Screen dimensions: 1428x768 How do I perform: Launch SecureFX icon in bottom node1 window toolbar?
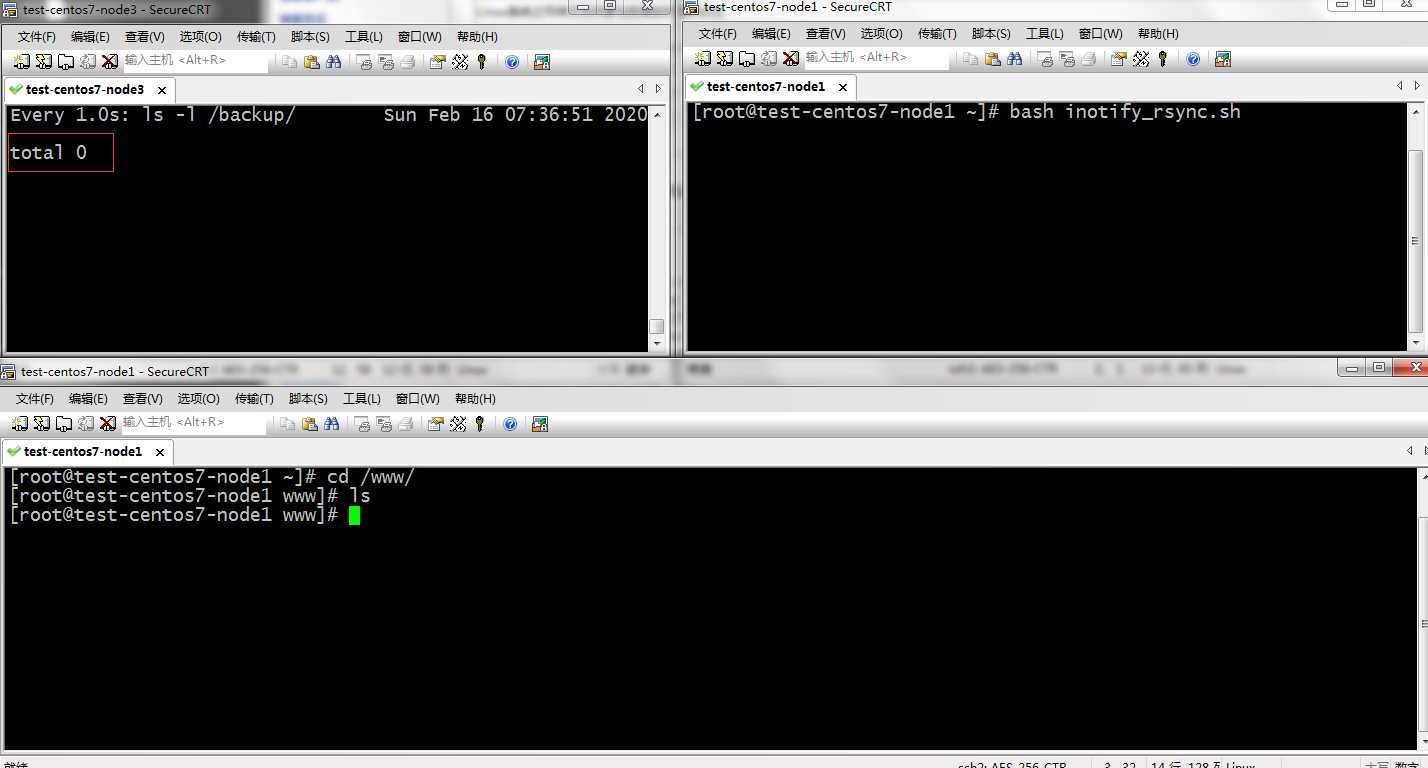pos(540,424)
